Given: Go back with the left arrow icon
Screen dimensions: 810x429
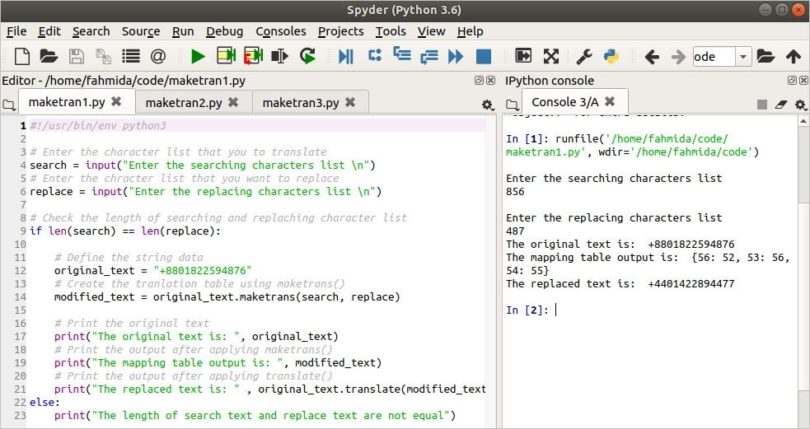Looking at the screenshot, I should (x=652, y=56).
